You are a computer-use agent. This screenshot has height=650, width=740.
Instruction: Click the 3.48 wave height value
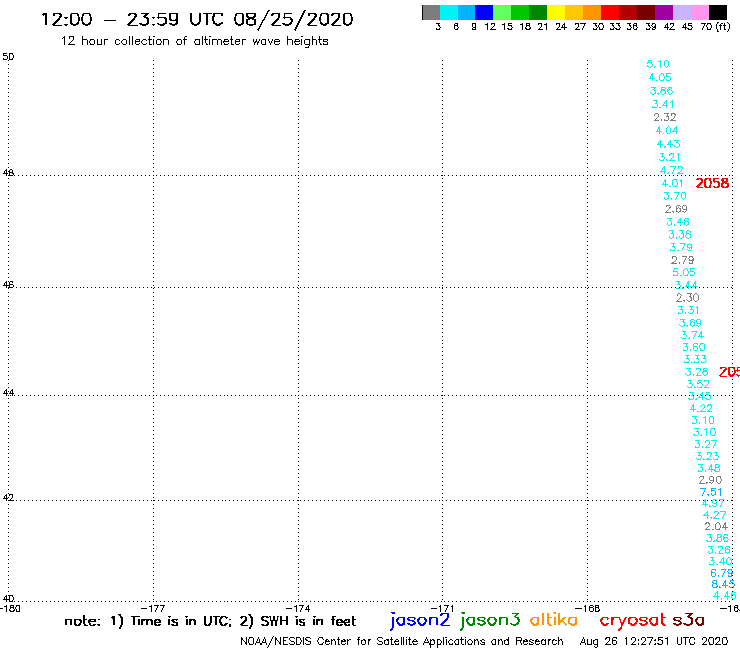pos(709,468)
